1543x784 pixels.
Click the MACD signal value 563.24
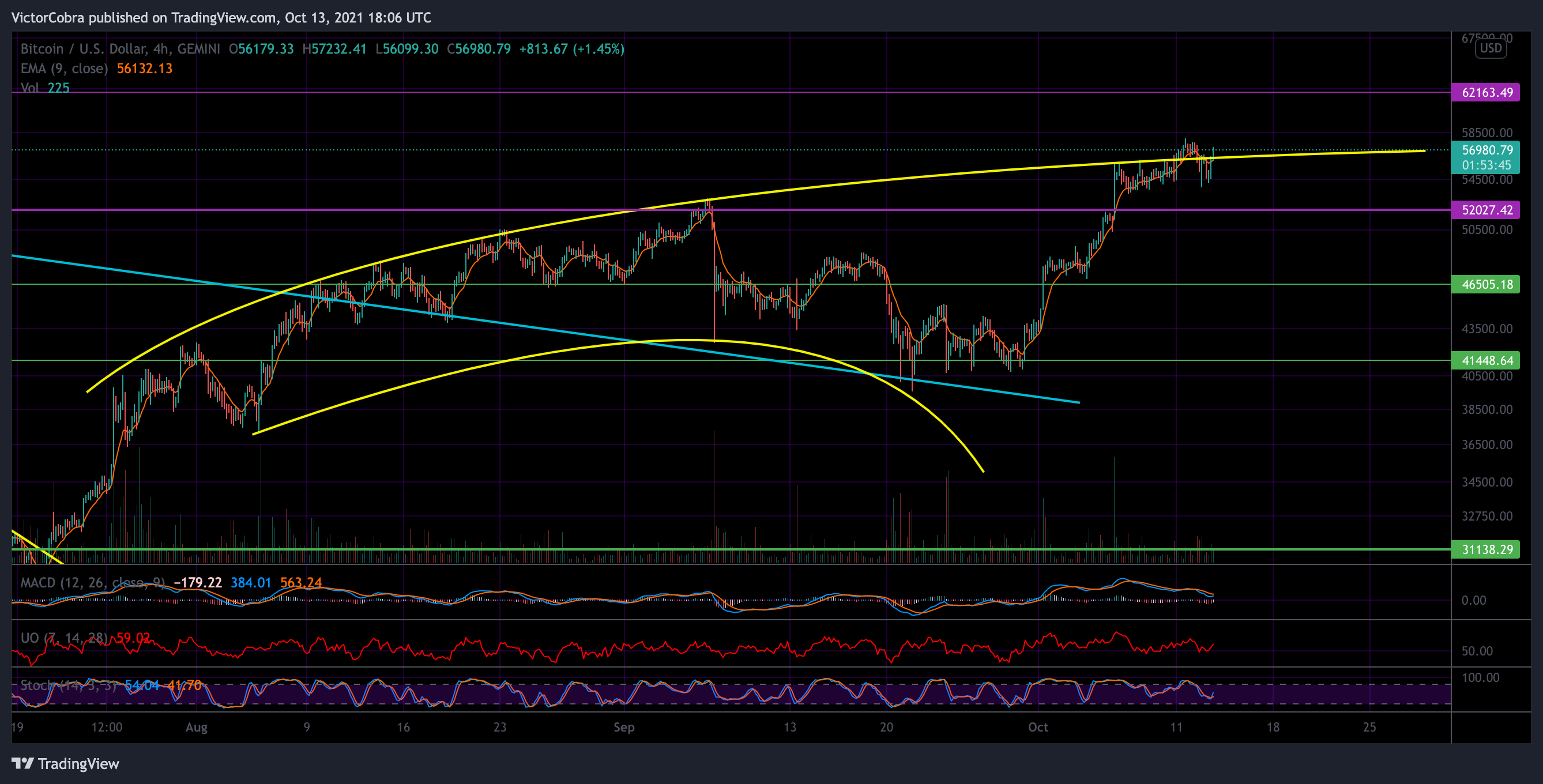[300, 582]
